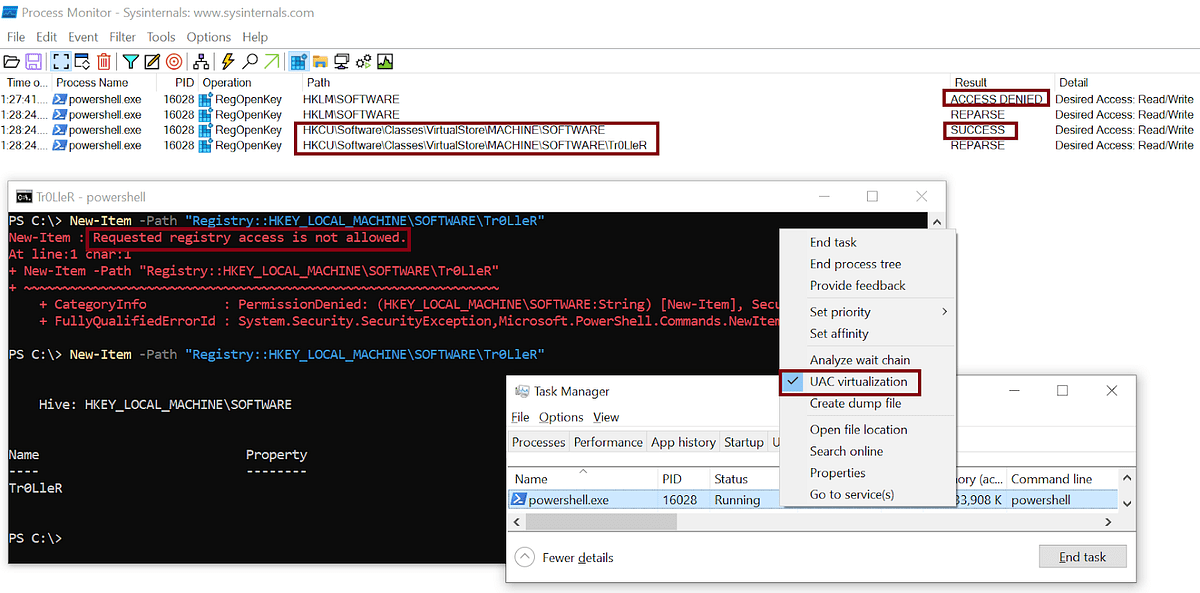Toggle Show File System Activity icon
1200x593 pixels.
[x=322, y=59]
